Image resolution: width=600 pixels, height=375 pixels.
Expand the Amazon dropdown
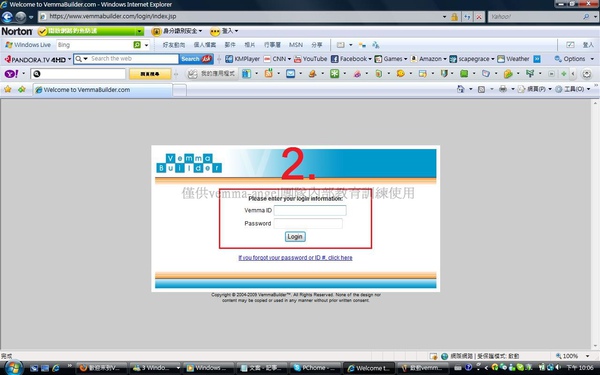point(445,59)
